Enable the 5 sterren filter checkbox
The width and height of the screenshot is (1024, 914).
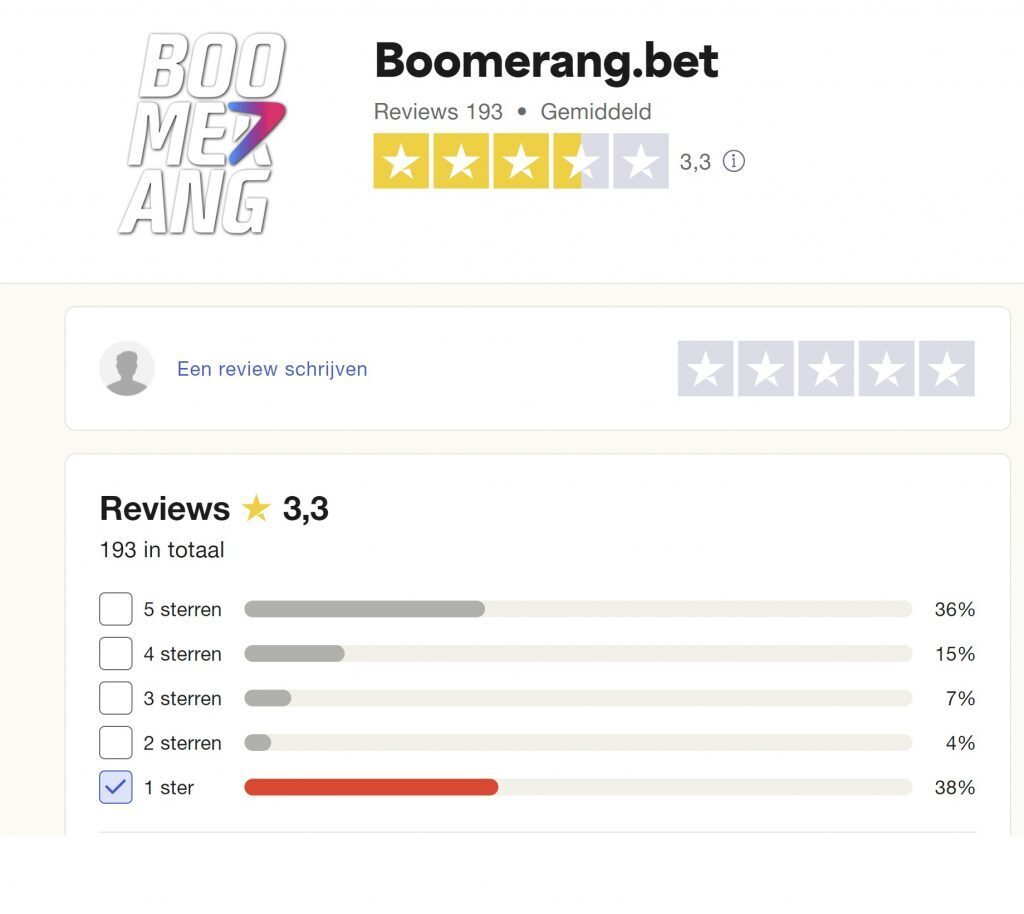click(116, 608)
